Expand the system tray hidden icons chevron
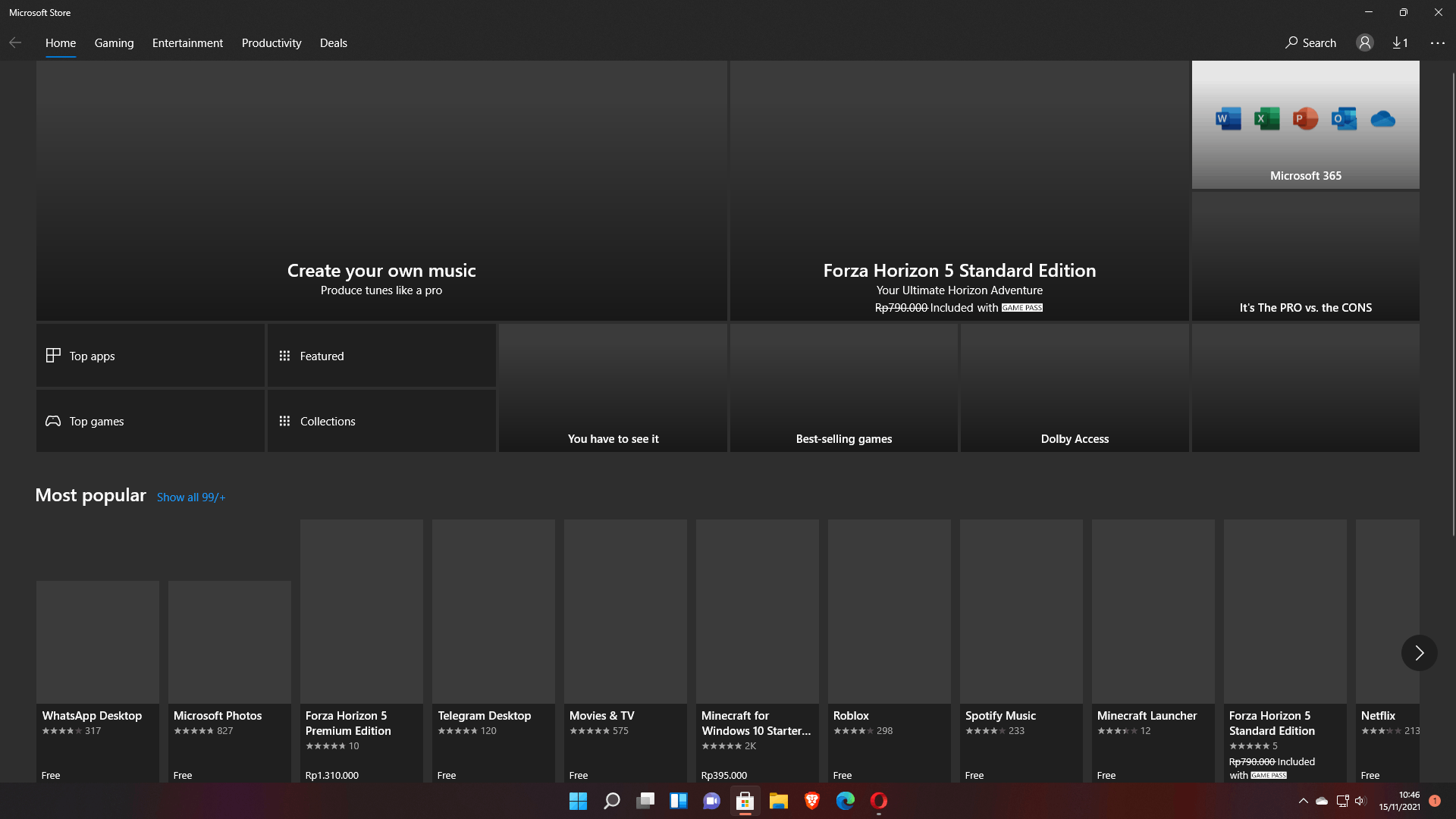The width and height of the screenshot is (1456, 819). (1303, 801)
